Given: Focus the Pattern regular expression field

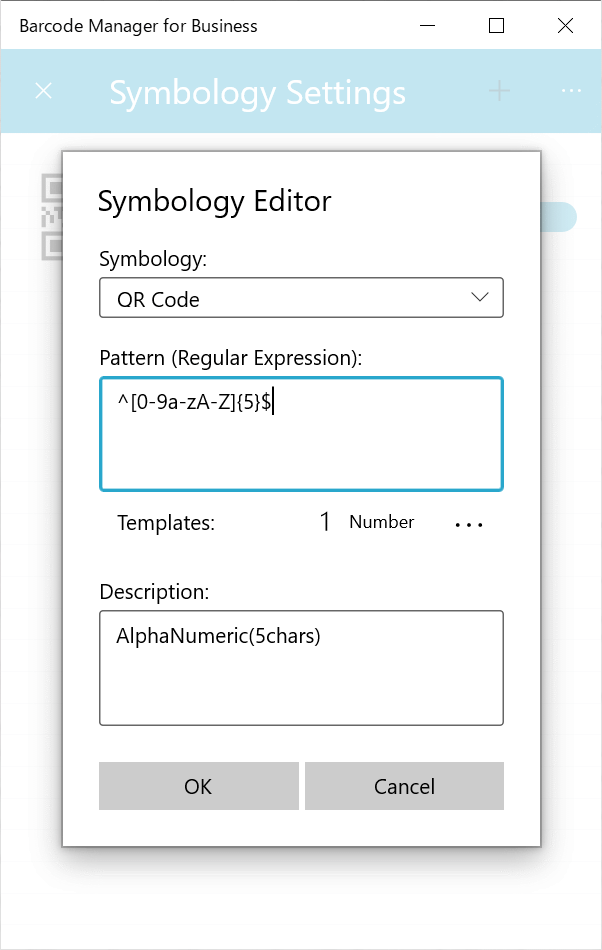Looking at the screenshot, I should (302, 434).
